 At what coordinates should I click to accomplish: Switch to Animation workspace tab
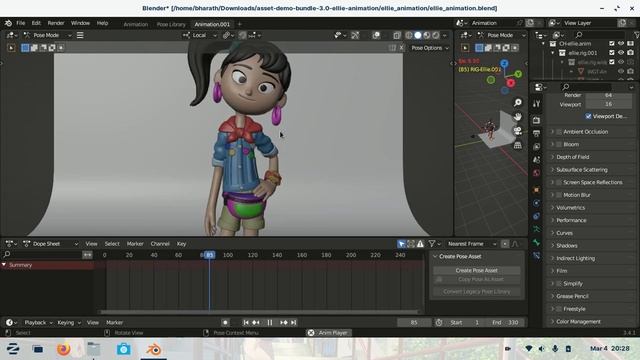tap(136, 24)
